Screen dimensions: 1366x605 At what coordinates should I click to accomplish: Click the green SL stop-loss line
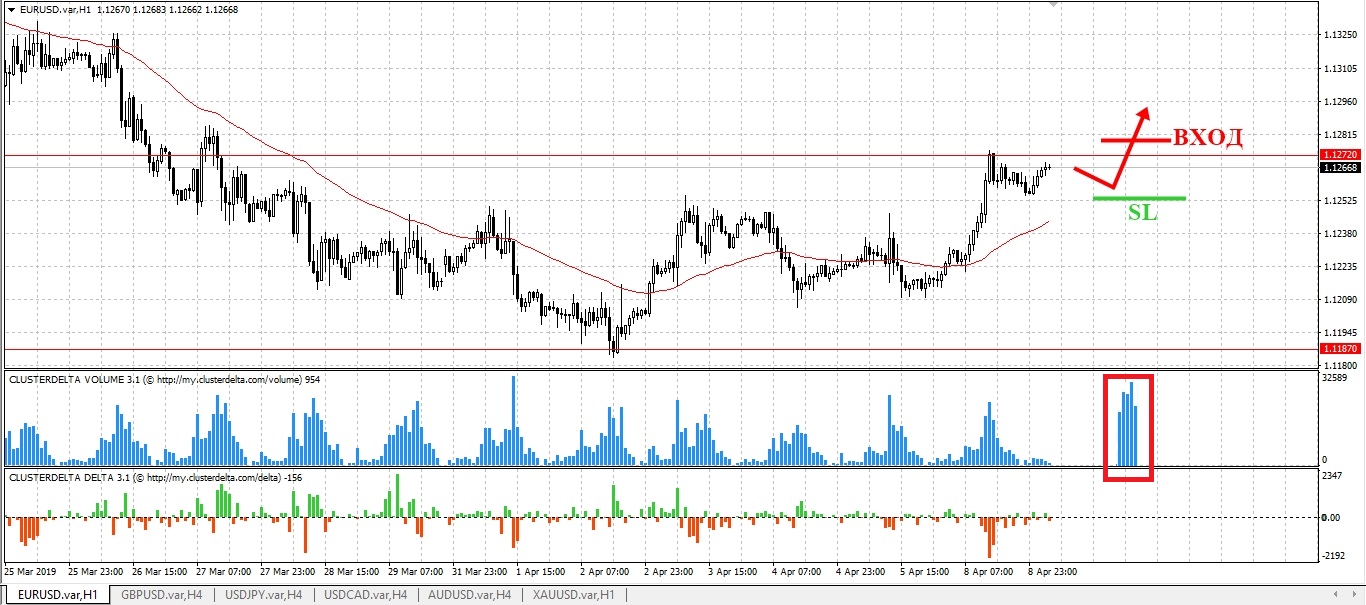[x=1139, y=198]
